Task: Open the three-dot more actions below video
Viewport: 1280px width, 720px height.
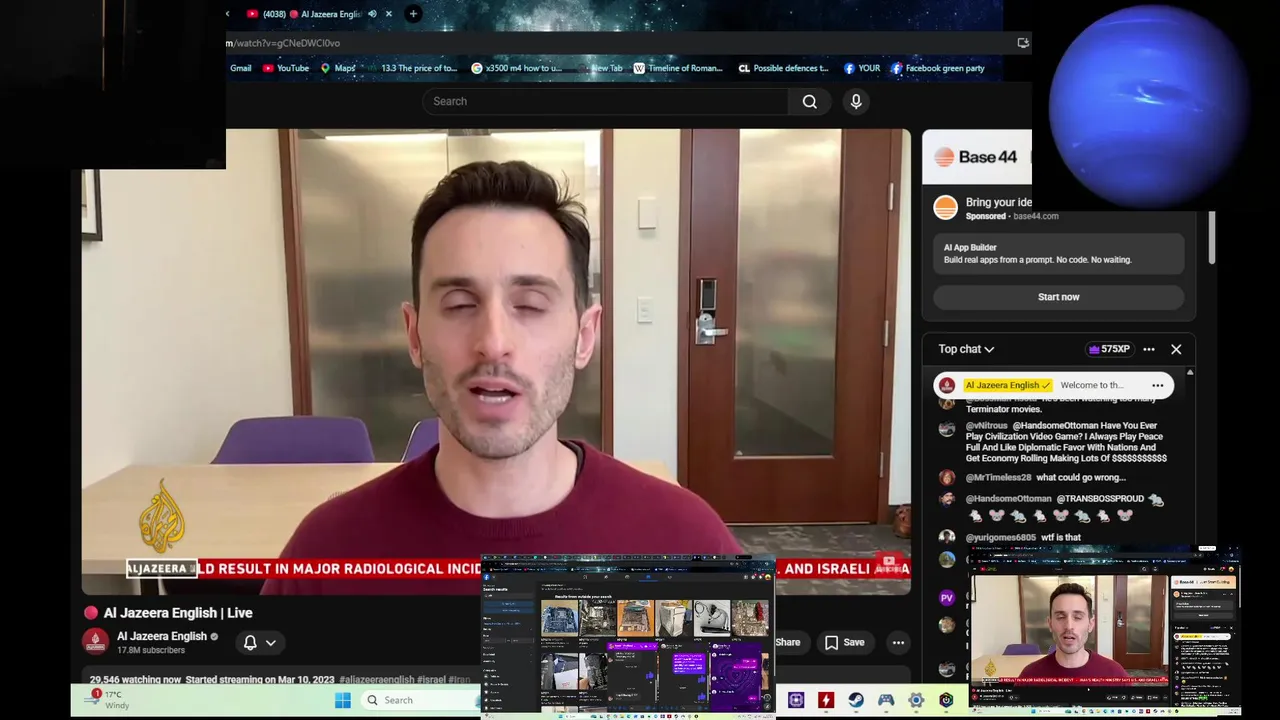Action: coord(898,643)
